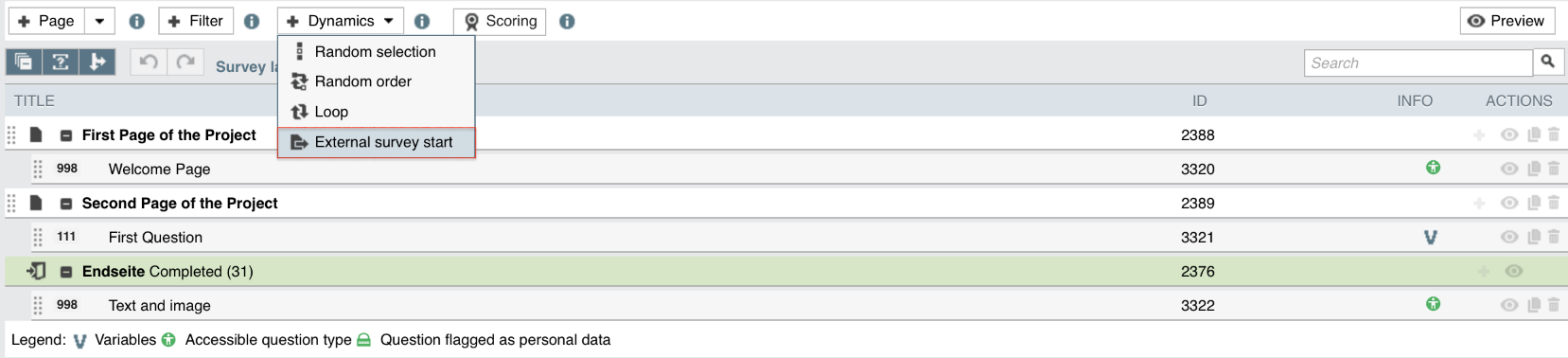The height and width of the screenshot is (358, 1568).
Task: Click info icon next to Filter
Action: 252,21
